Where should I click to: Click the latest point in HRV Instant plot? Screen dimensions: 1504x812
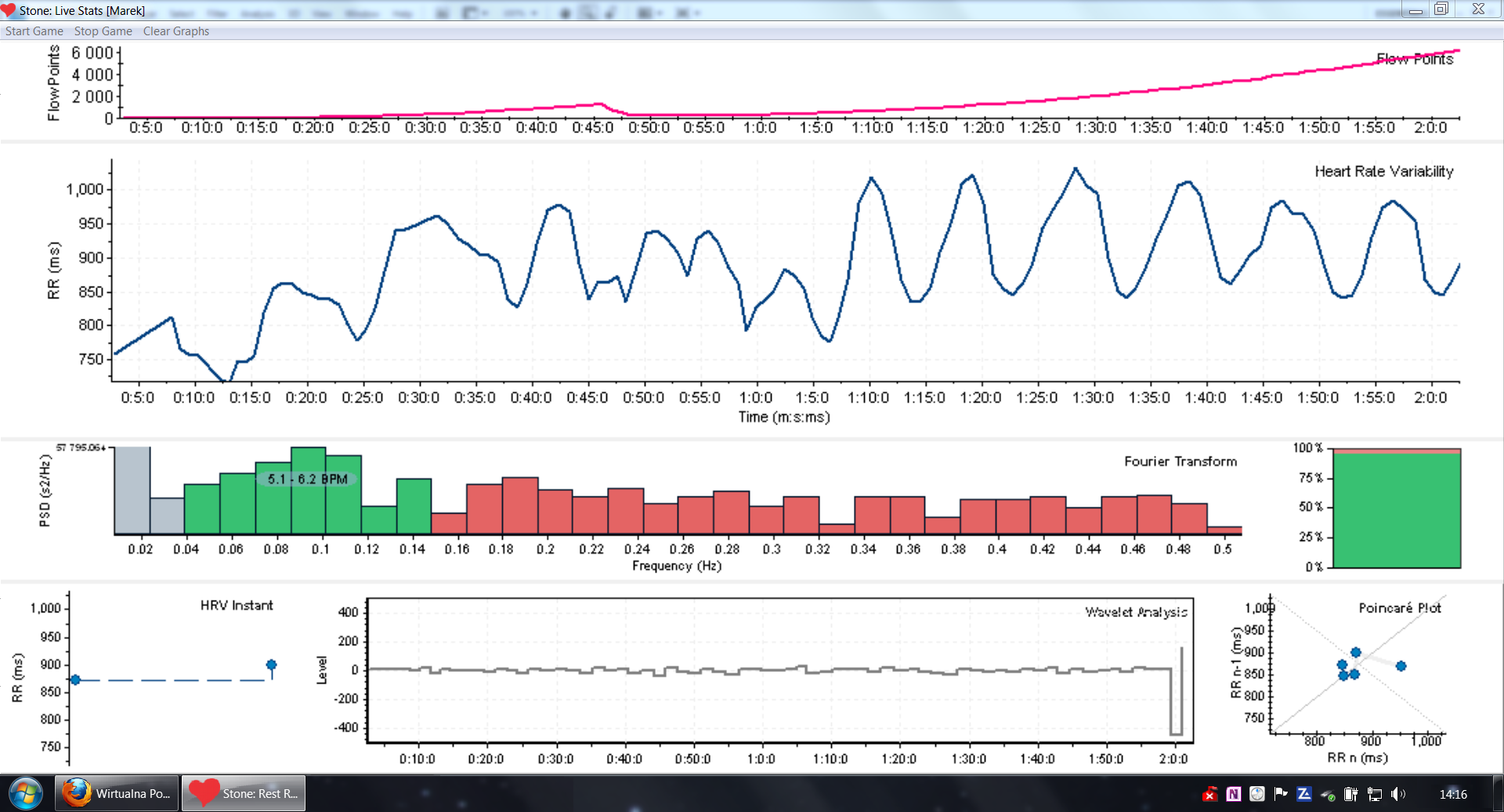coord(272,666)
